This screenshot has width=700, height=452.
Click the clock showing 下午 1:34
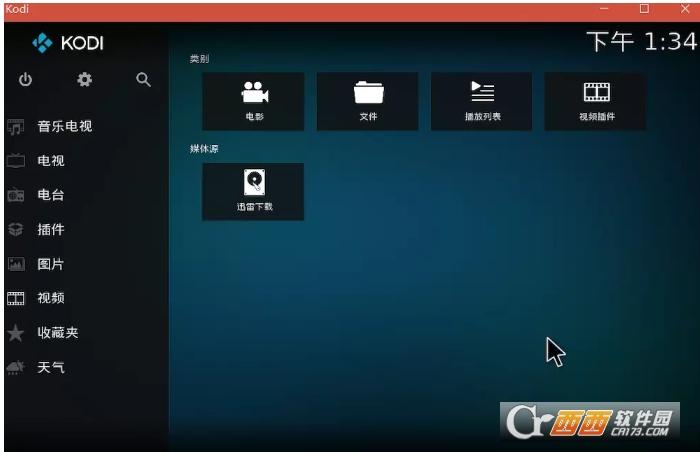coord(641,42)
